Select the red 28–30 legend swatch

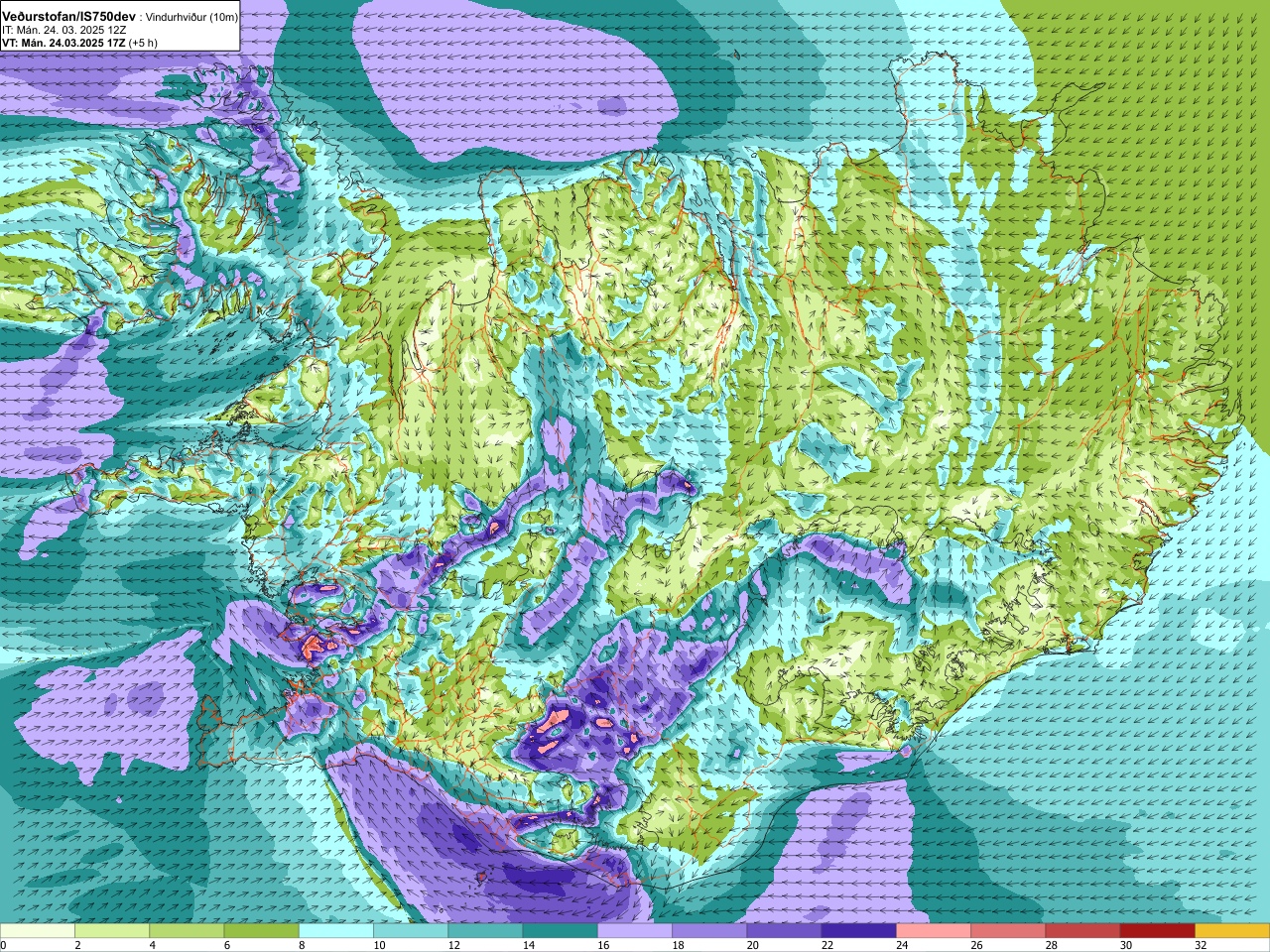coord(1082,931)
